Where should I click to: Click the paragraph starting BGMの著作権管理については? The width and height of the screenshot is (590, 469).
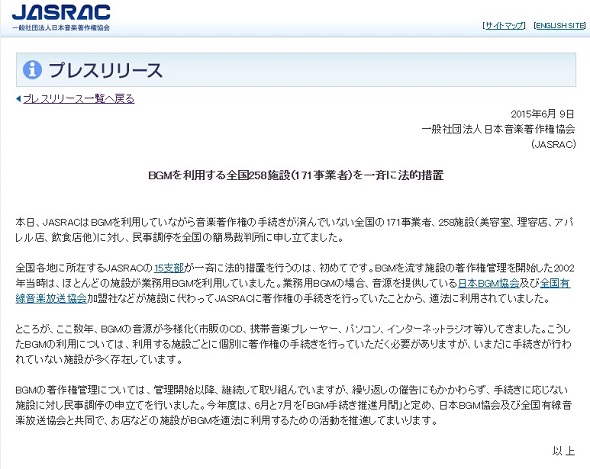tap(294, 405)
